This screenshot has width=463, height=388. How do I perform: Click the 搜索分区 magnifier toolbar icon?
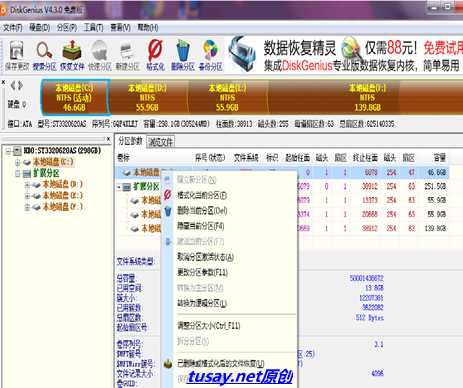(44, 55)
